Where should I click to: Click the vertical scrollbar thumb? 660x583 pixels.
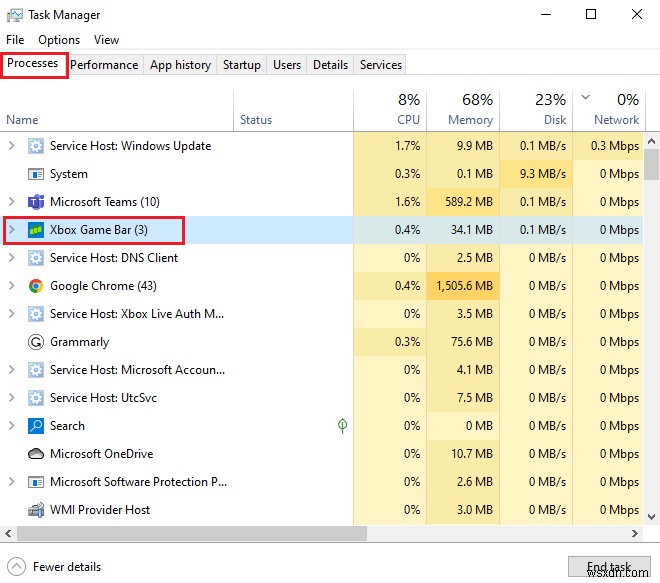pyautogui.click(x=652, y=164)
